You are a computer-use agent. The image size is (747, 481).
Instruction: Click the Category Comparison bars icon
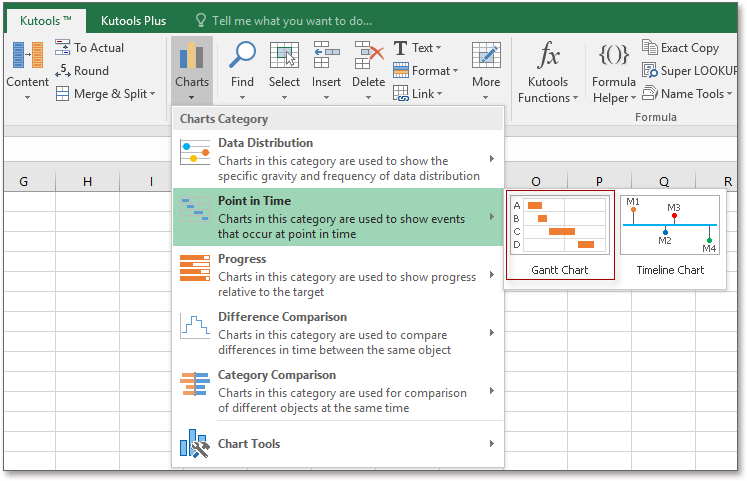[195, 384]
